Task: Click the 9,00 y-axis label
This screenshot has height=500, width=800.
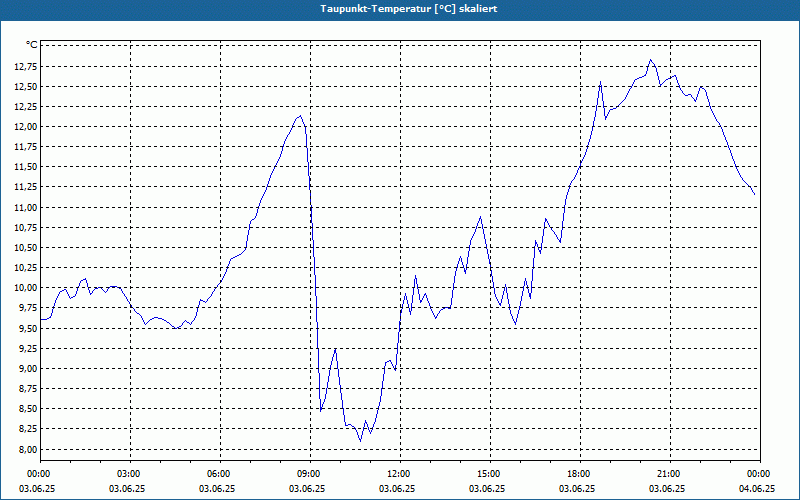Action: click(29, 368)
